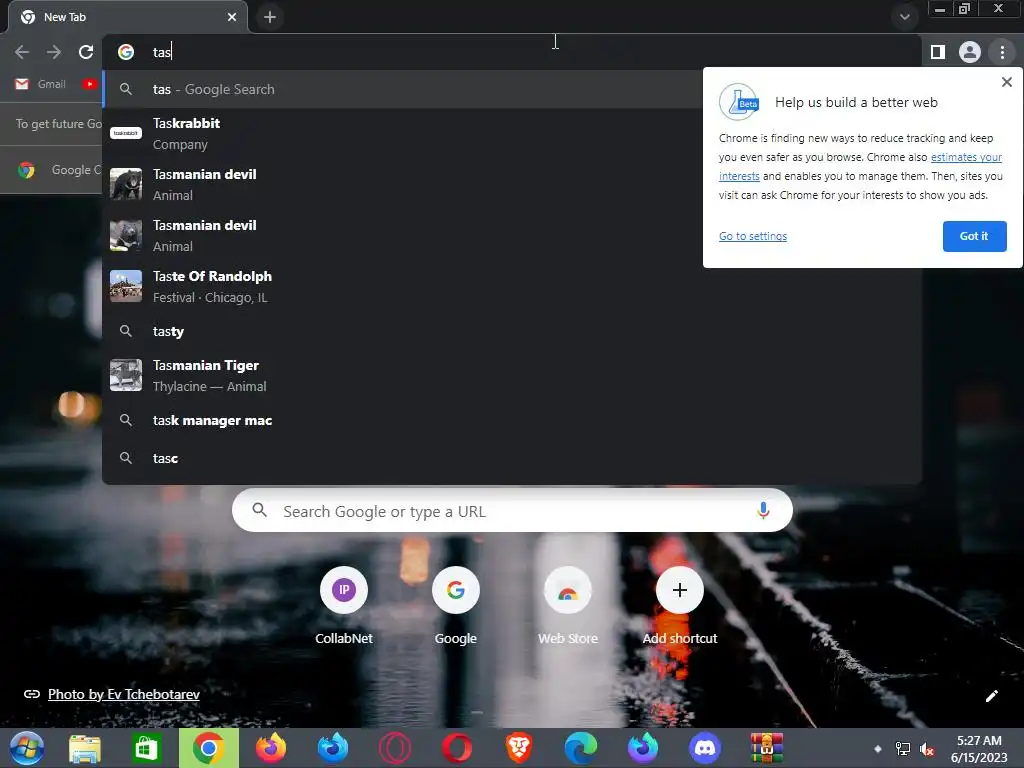
Task: Open File Explorer from taskbar
Action: point(85,748)
